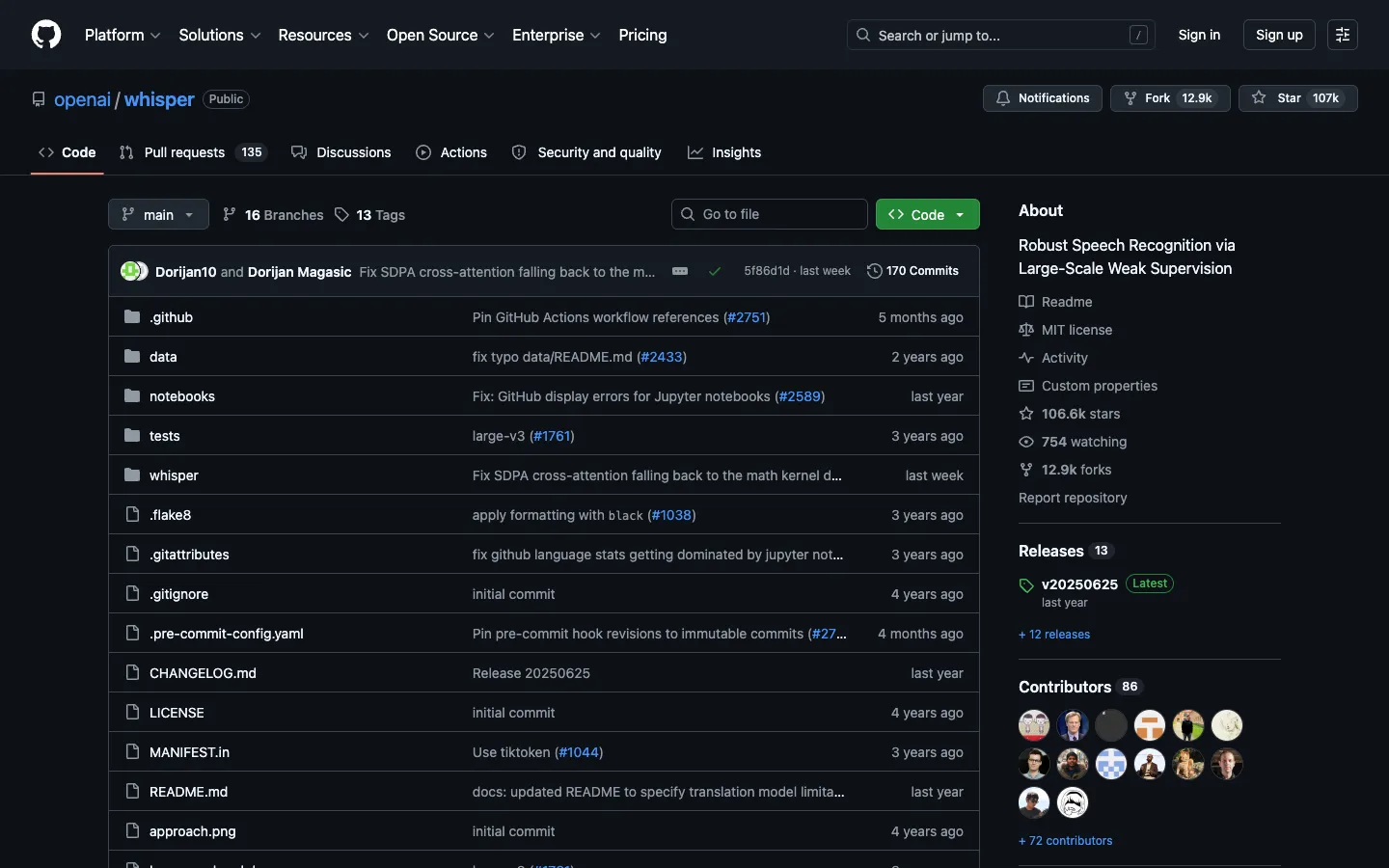Expand the green Code download dropdown
The height and width of the screenshot is (868, 1389).
click(x=927, y=214)
